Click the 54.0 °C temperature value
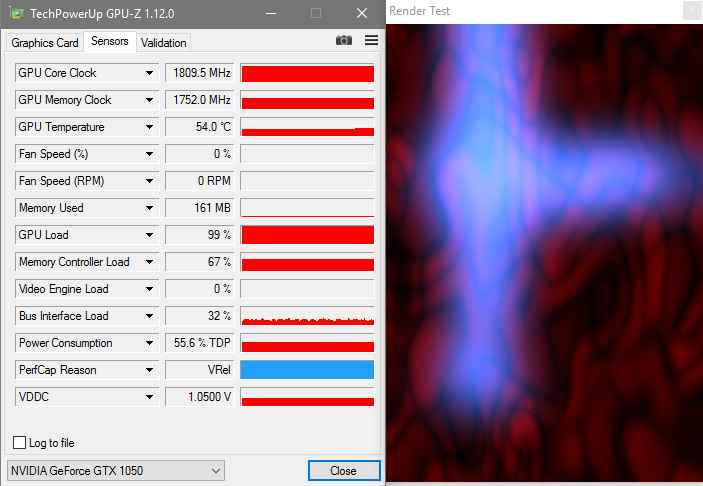703x486 pixels. pyautogui.click(x=200, y=127)
